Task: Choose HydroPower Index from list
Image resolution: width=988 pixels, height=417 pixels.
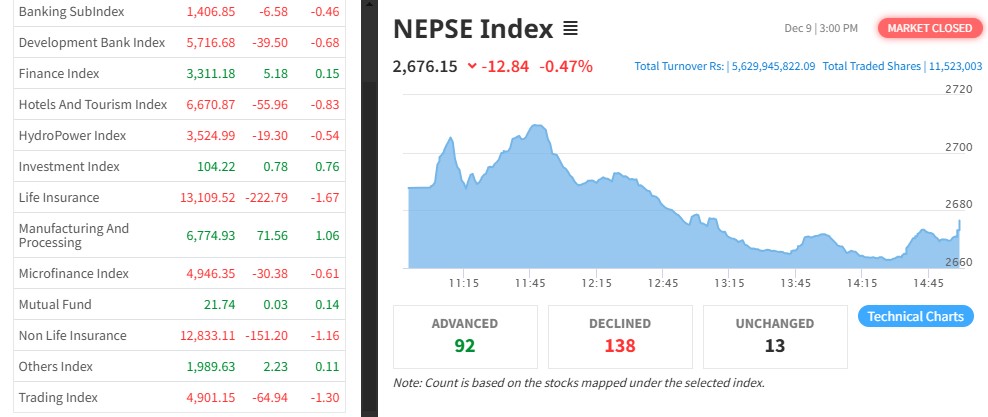Action: click(72, 135)
